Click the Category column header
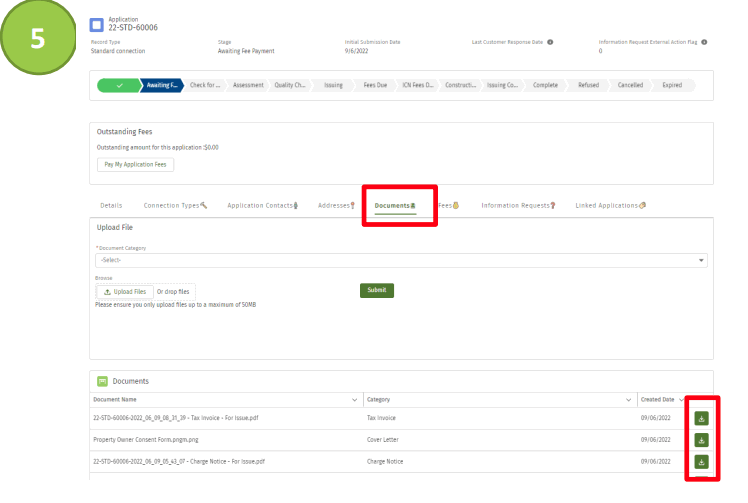The image size is (748, 503). pos(378,400)
